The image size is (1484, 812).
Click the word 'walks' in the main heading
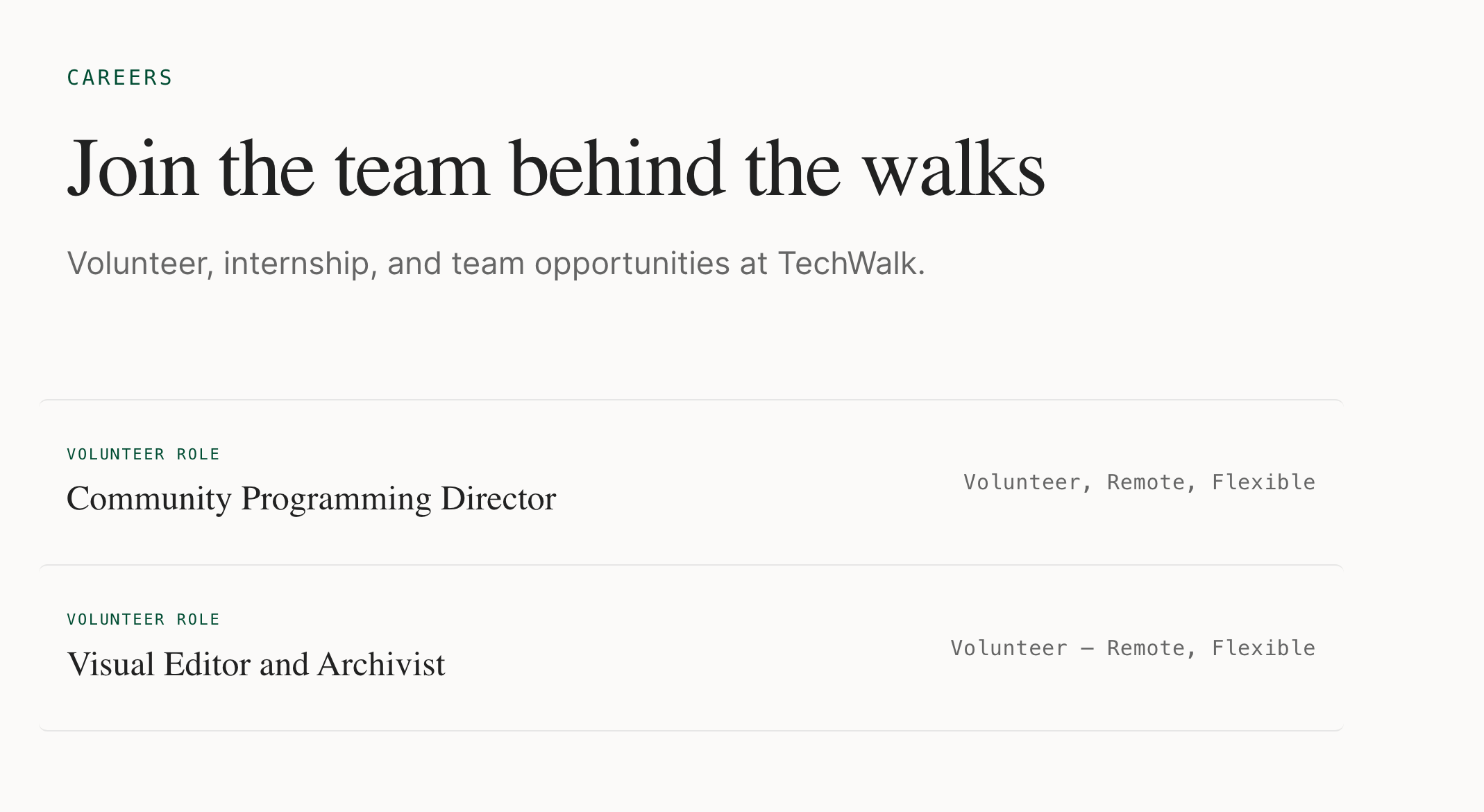(954, 169)
